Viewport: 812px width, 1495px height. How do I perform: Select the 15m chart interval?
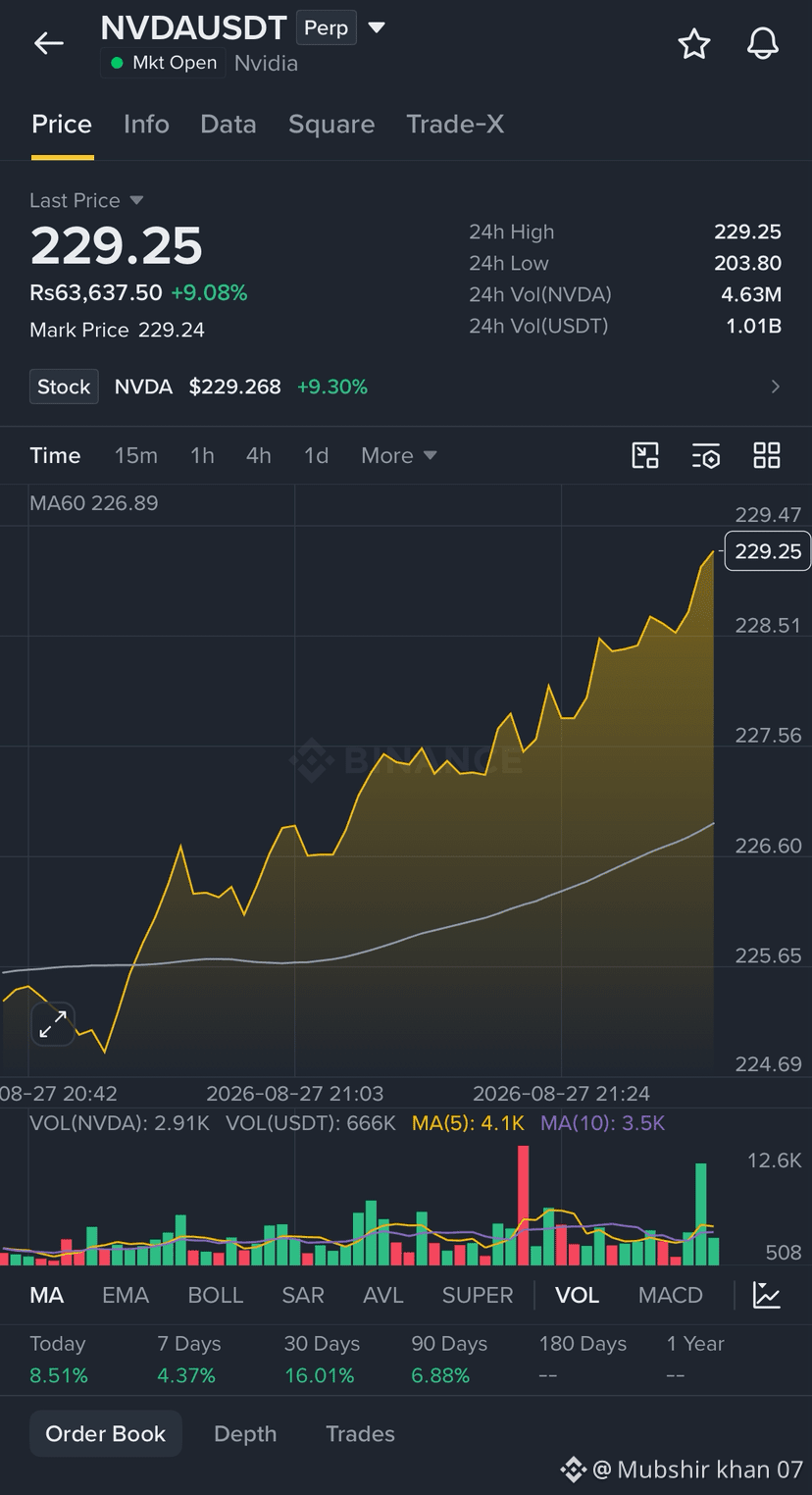(x=136, y=455)
